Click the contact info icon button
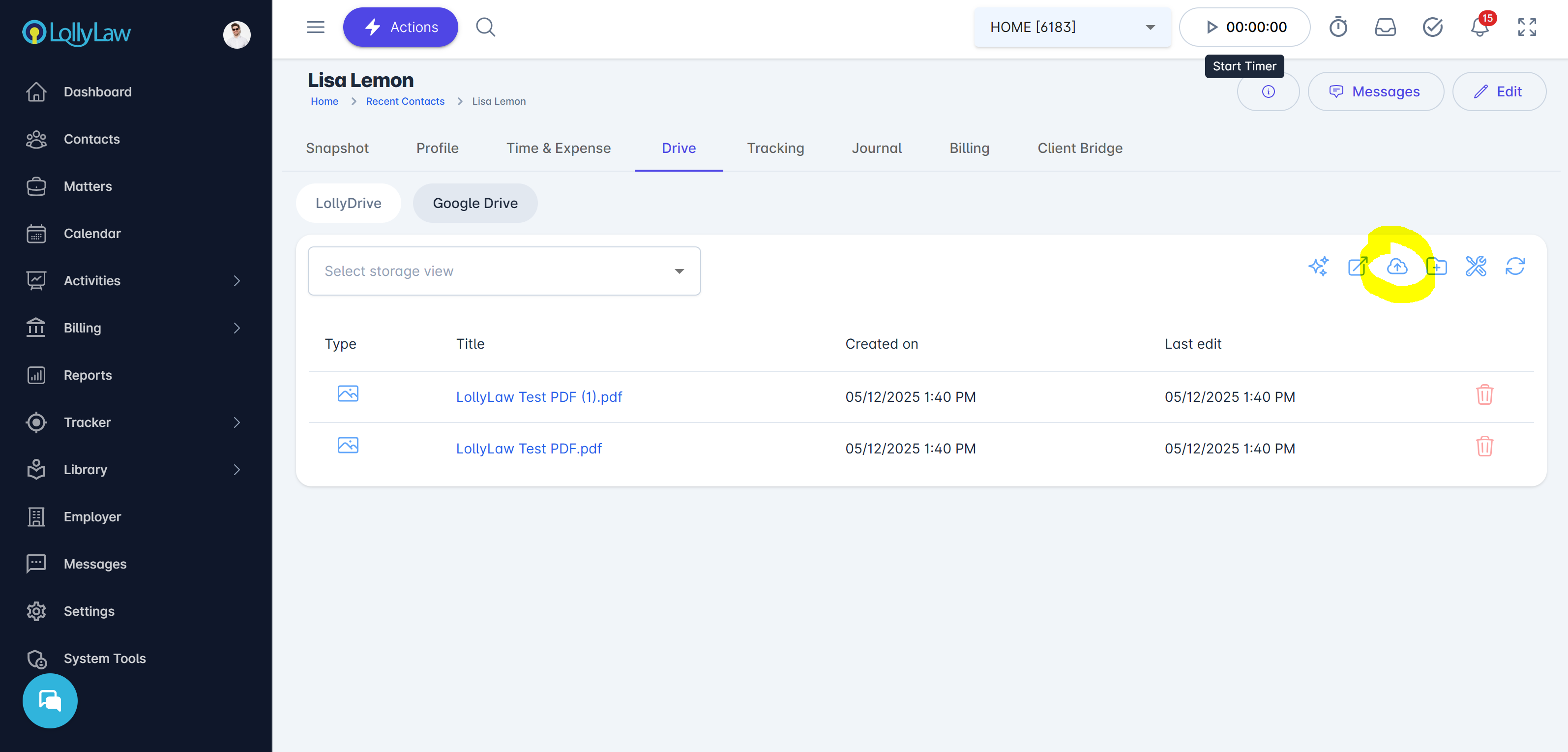 pos(1268,91)
